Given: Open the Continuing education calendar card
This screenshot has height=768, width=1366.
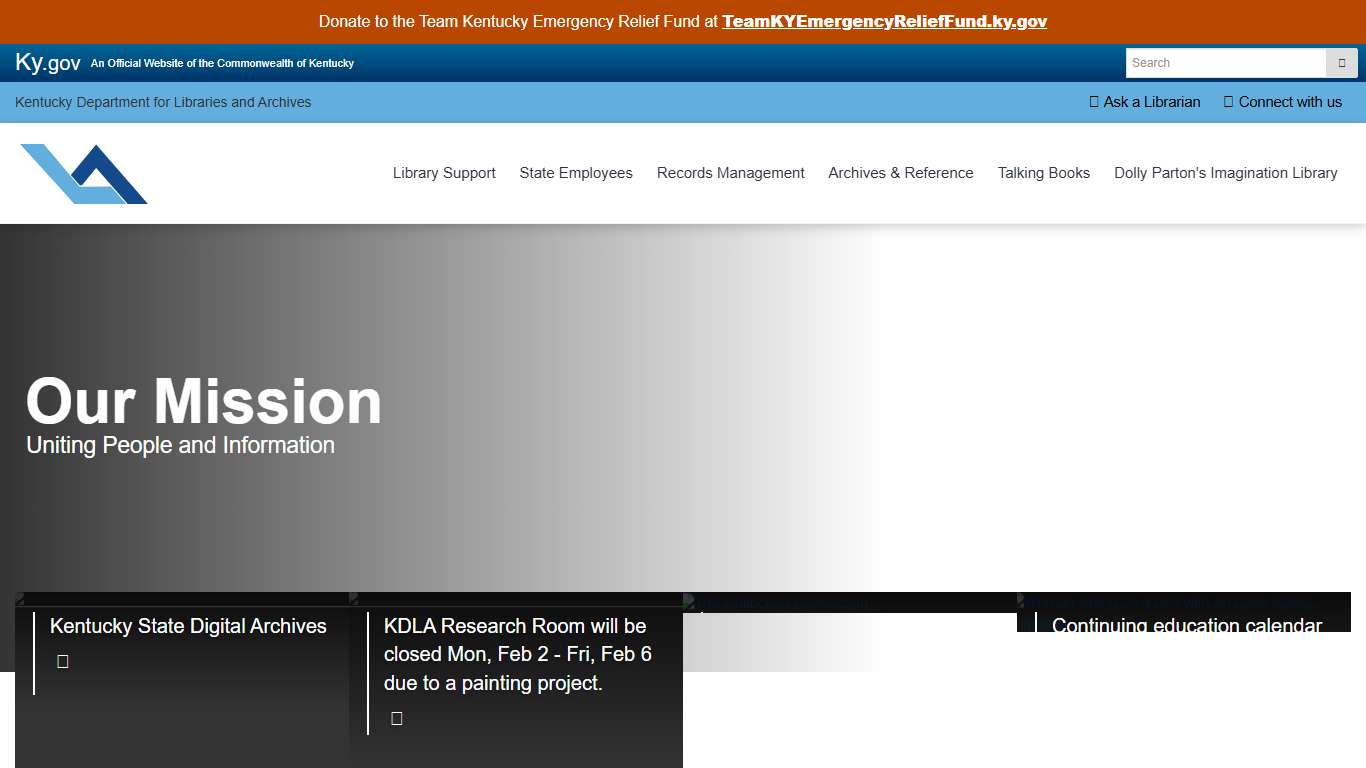Looking at the screenshot, I should (x=1186, y=624).
